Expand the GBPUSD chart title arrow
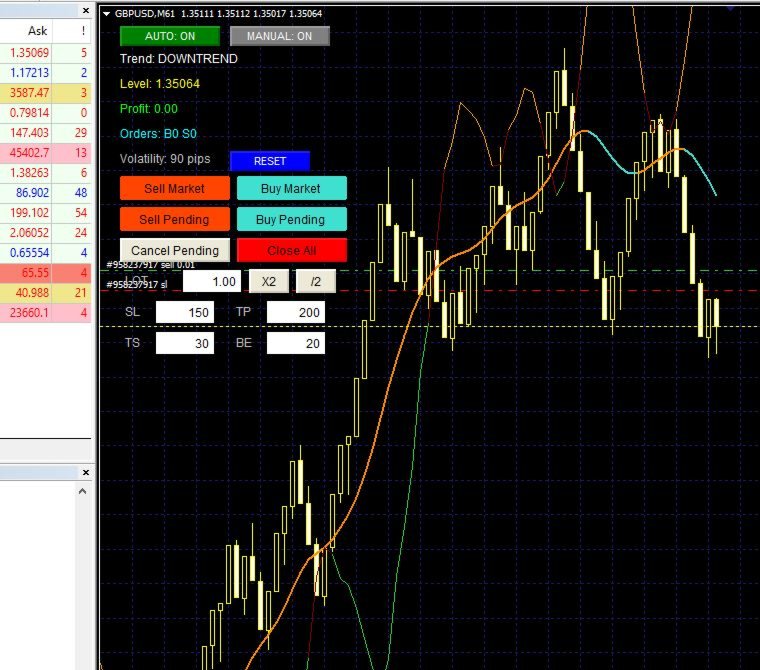The image size is (760, 670). [106, 14]
